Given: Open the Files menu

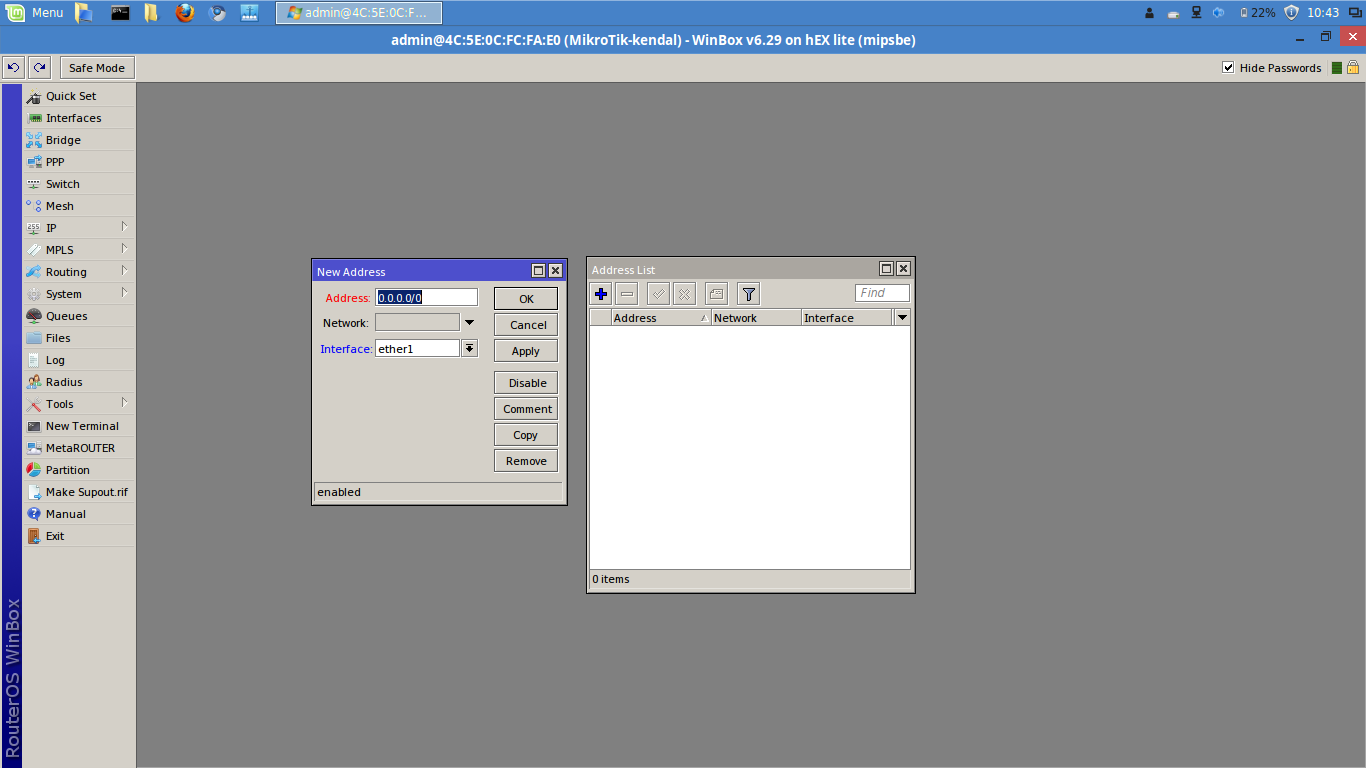Looking at the screenshot, I should tap(79, 338).
